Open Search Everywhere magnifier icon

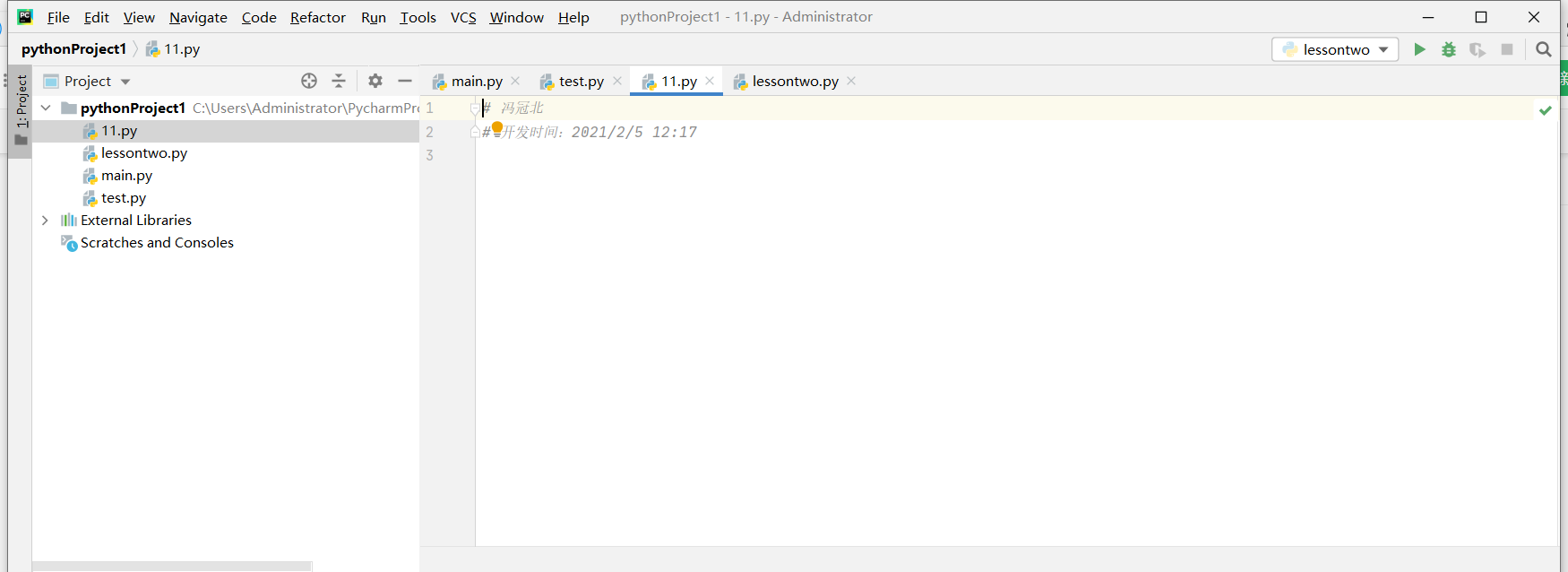[1543, 49]
